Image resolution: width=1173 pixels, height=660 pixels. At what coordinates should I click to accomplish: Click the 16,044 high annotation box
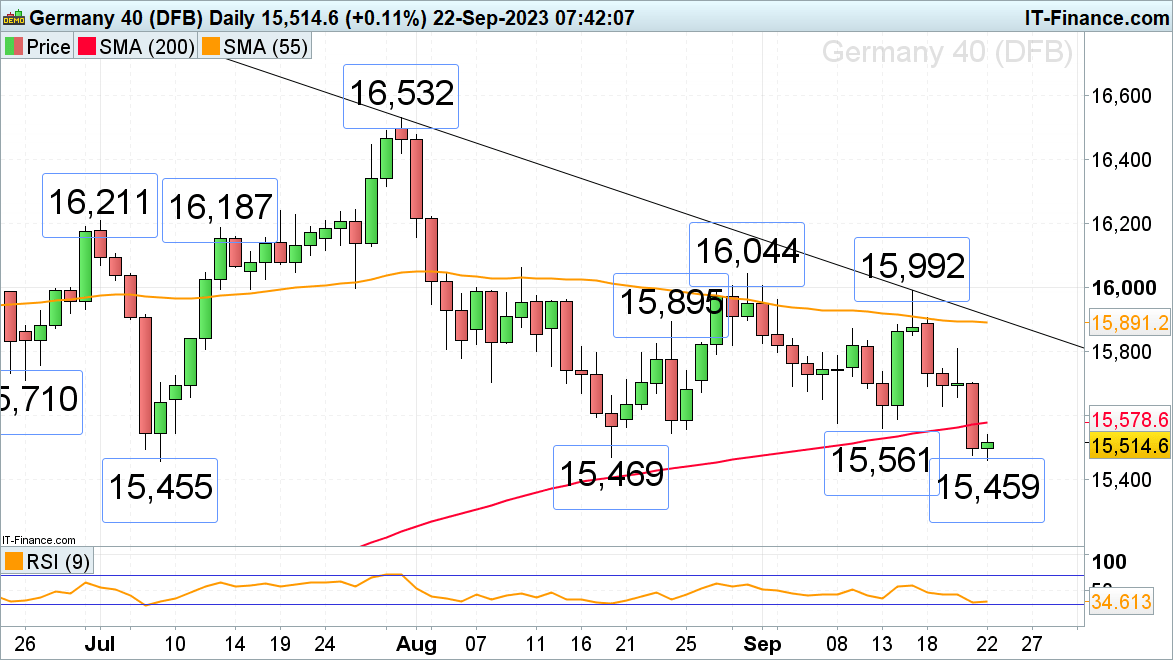point(748,249)
